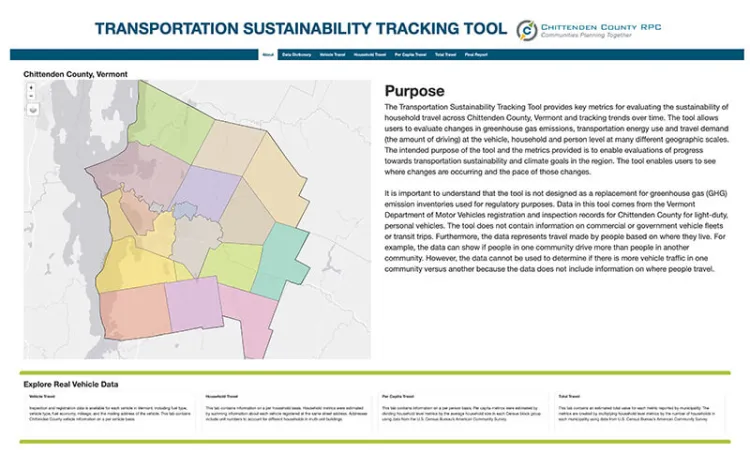This screenshot has width=750, height=469.
Task: Switch to the Total Travel tab
Action: coord(446,55)
